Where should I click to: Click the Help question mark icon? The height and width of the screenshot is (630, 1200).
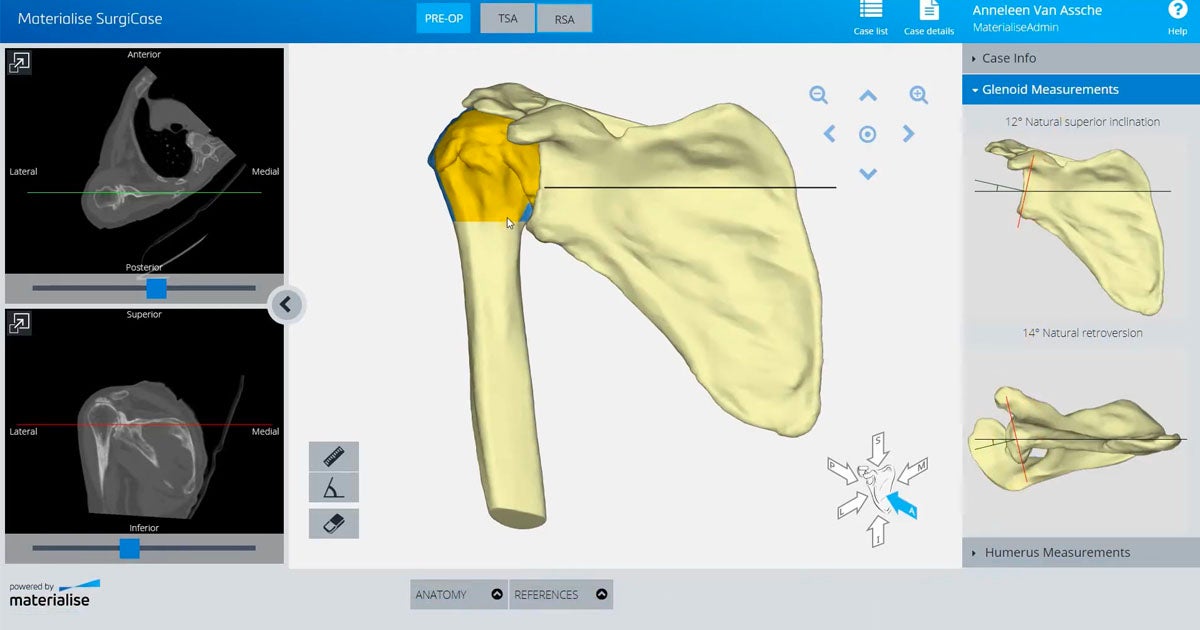tap(1177, 10)
